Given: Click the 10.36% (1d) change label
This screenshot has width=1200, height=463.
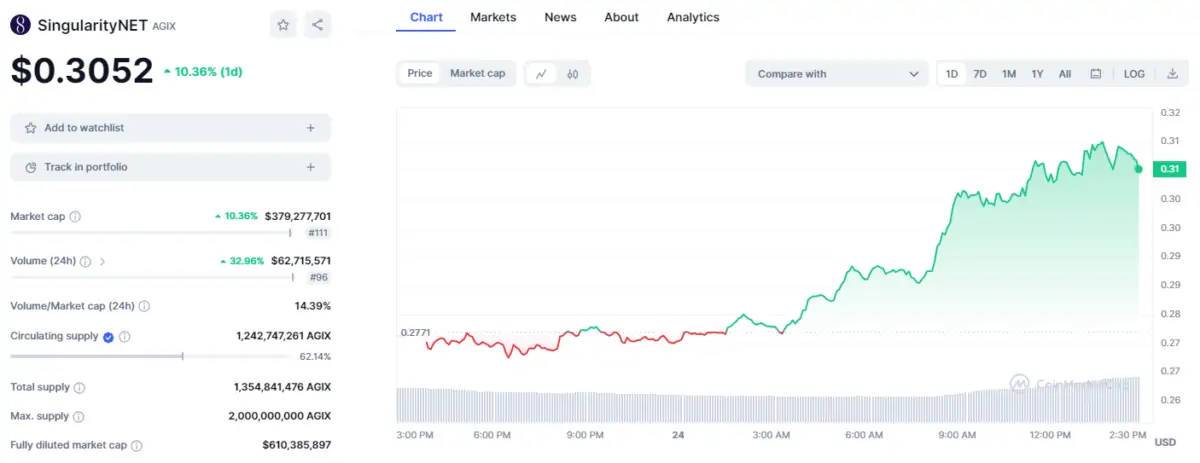Looking at the screenshot, I should (x=203, y=72).
